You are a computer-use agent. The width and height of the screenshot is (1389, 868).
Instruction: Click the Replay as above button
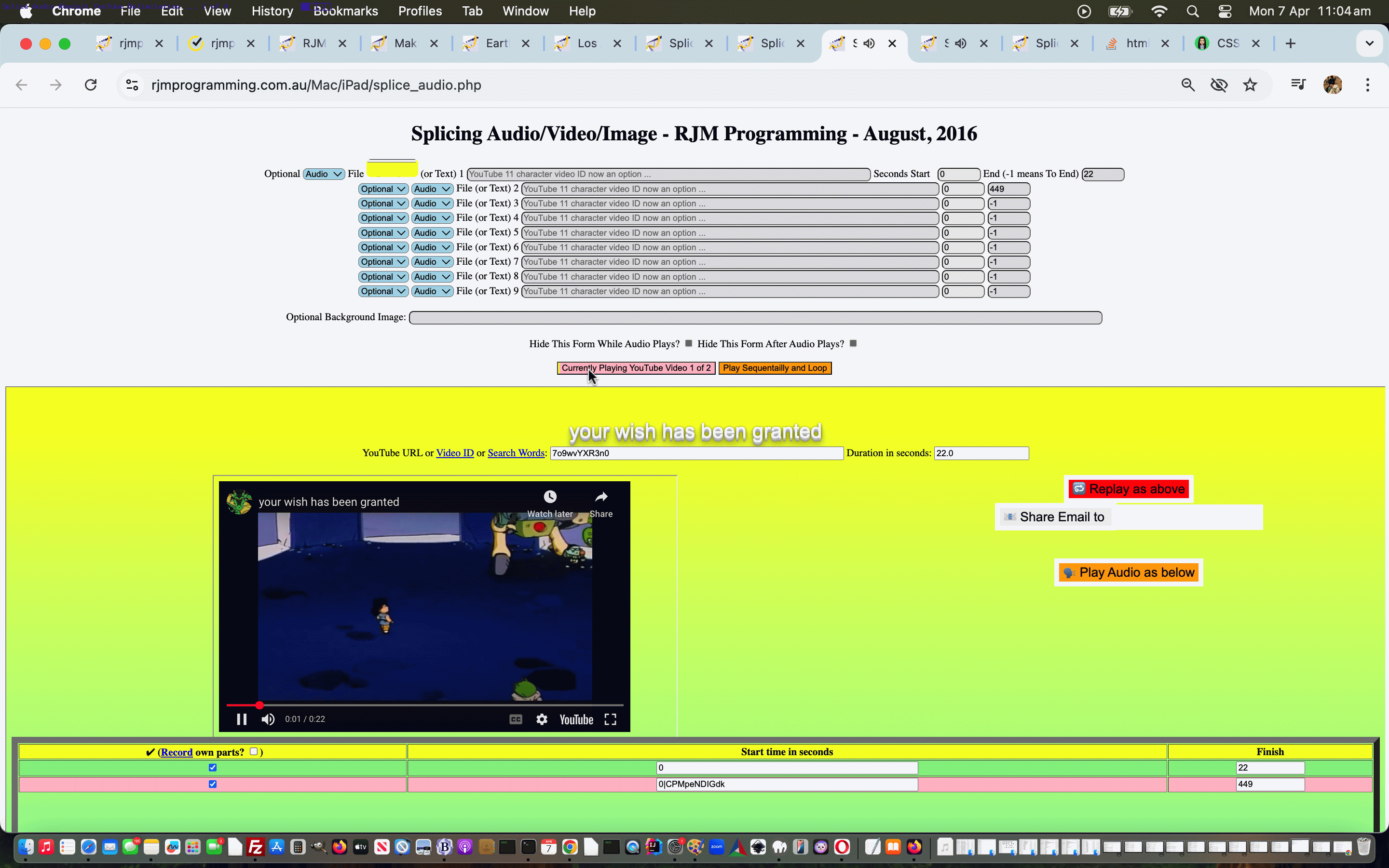[x=1129, y=489]
